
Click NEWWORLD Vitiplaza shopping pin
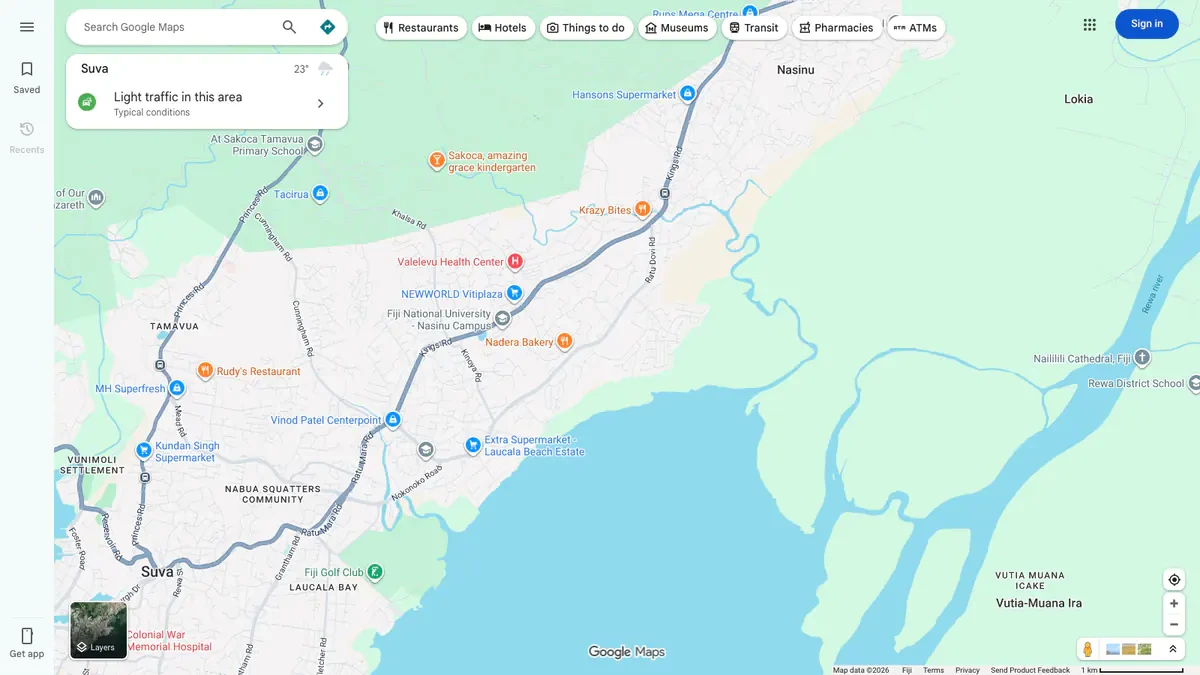[513, 293]
